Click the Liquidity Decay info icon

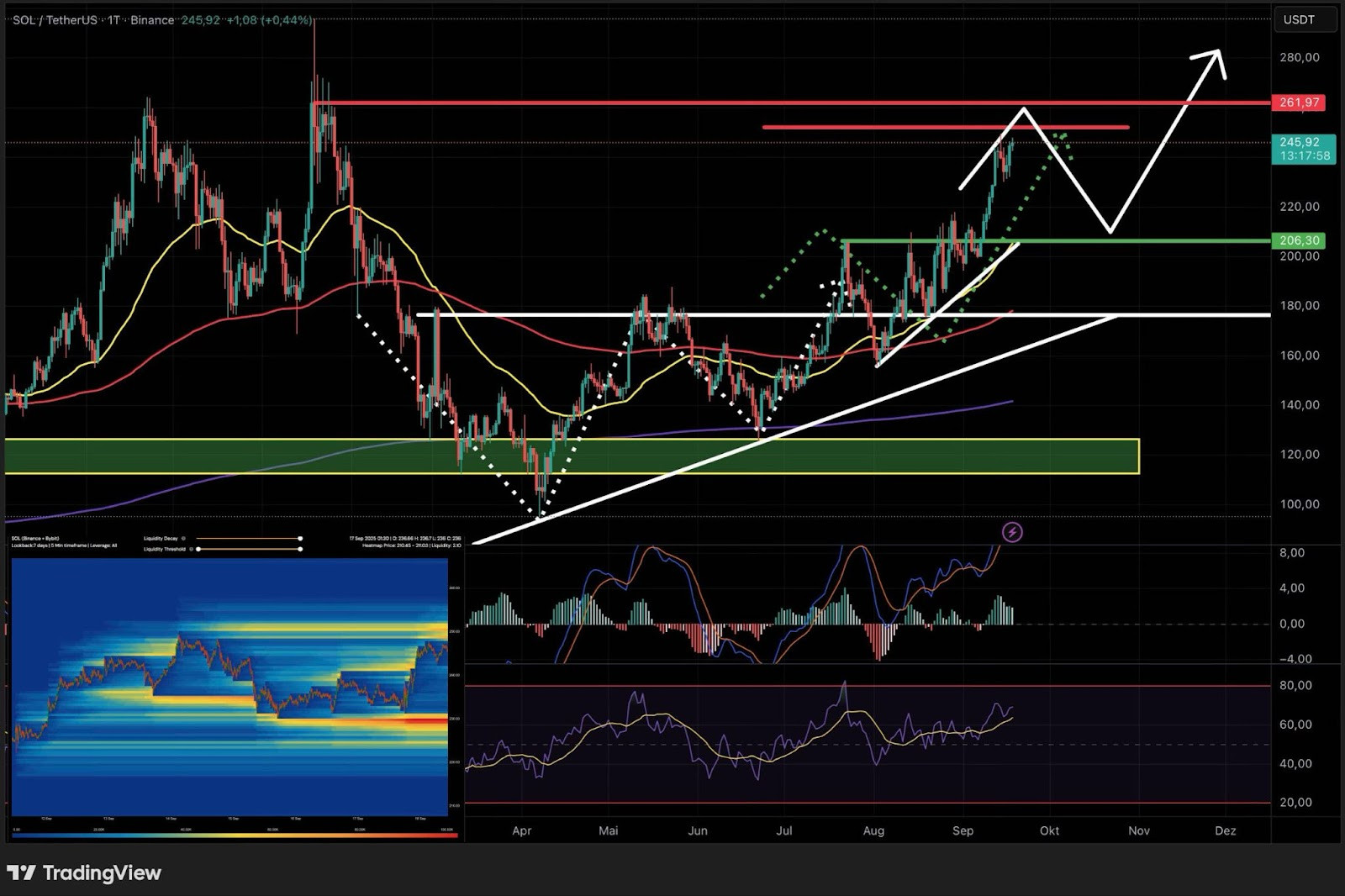[x=183, y=538]
